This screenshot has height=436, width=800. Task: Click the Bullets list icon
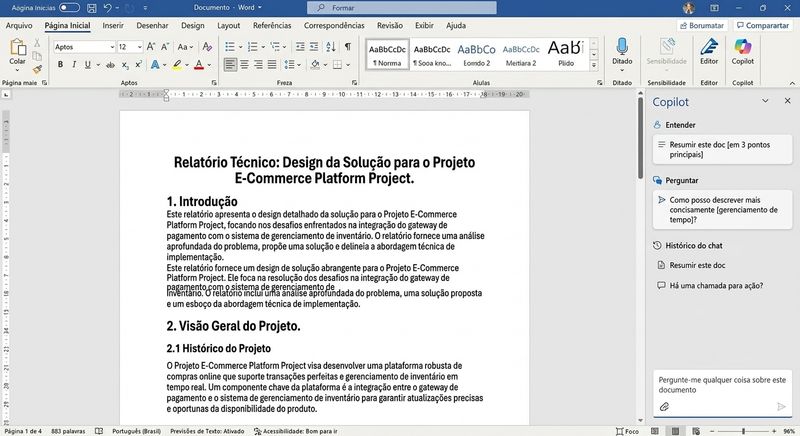230,47
